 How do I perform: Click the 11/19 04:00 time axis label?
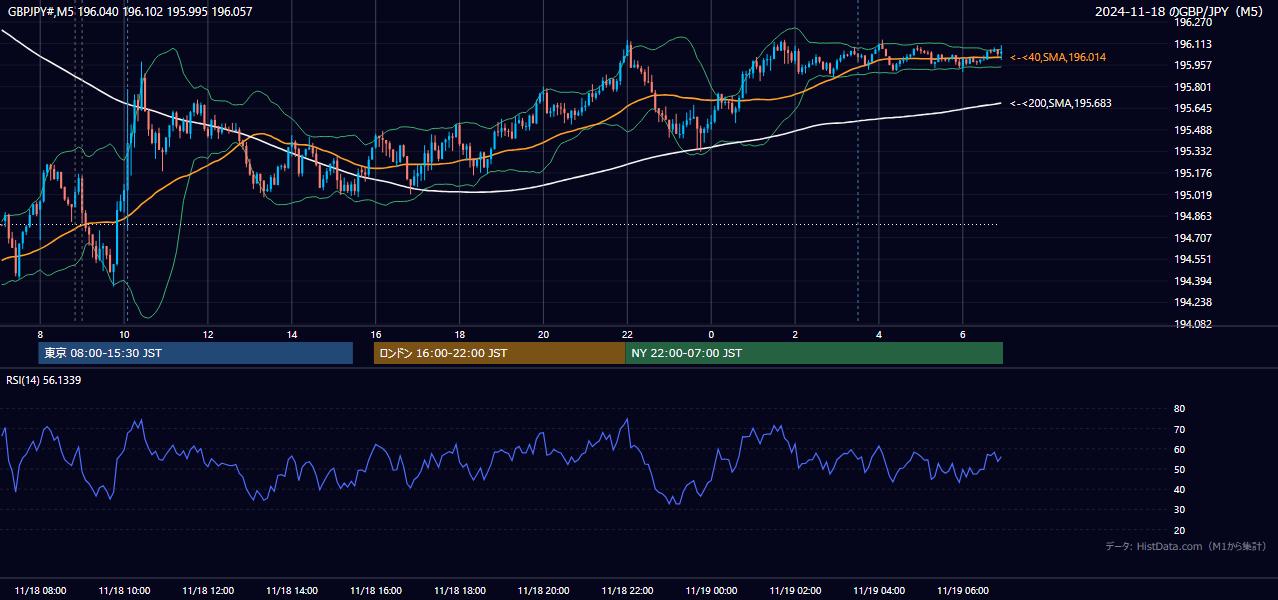coord(880,590)
